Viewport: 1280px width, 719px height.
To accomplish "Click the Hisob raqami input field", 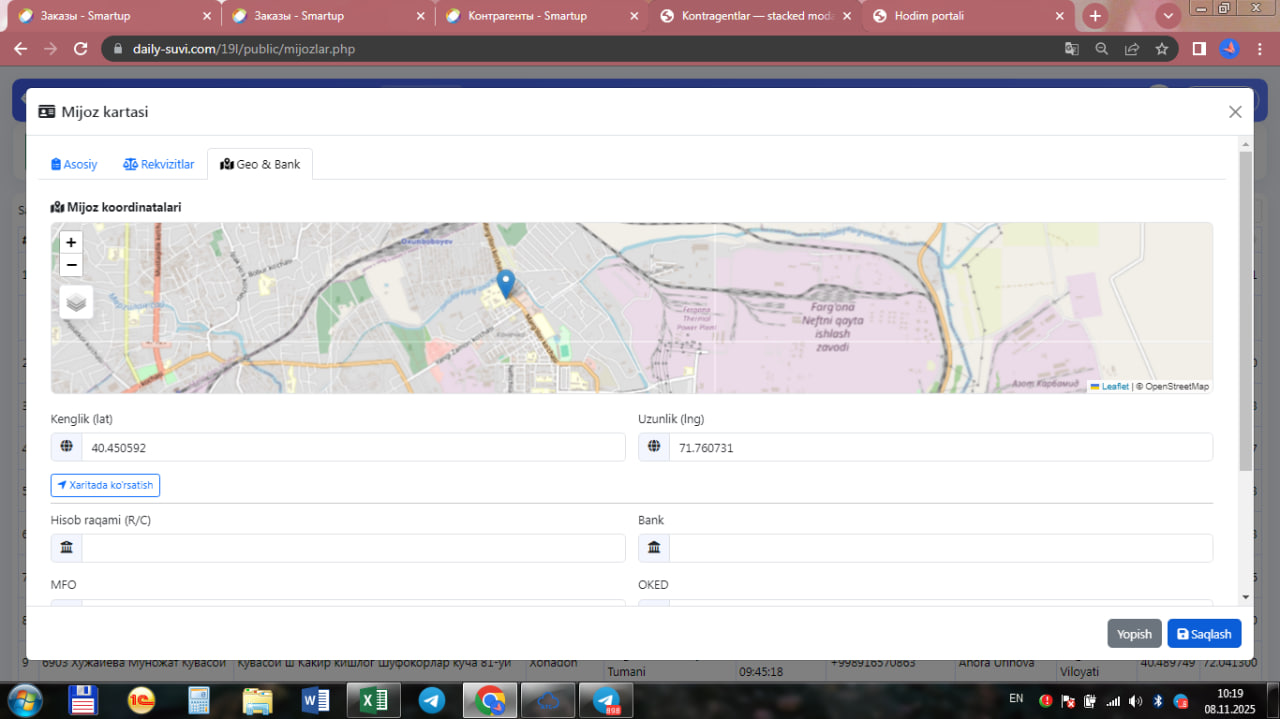I will [352, 548].
